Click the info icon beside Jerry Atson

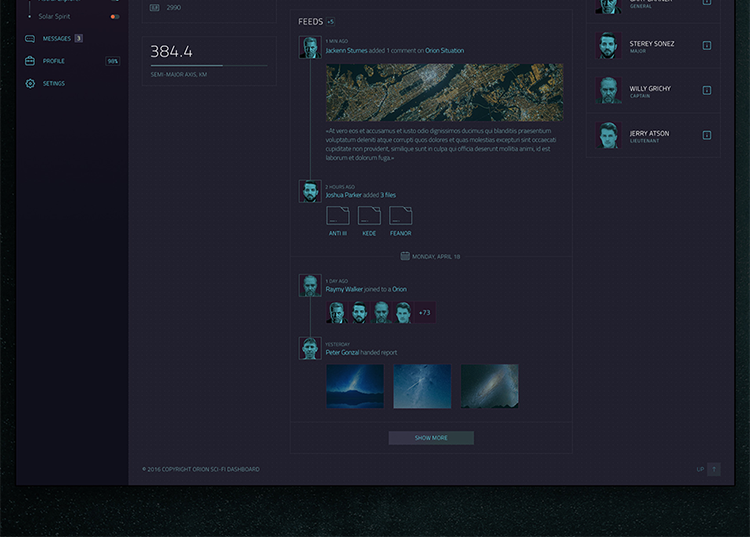click(x=707, y=135)
